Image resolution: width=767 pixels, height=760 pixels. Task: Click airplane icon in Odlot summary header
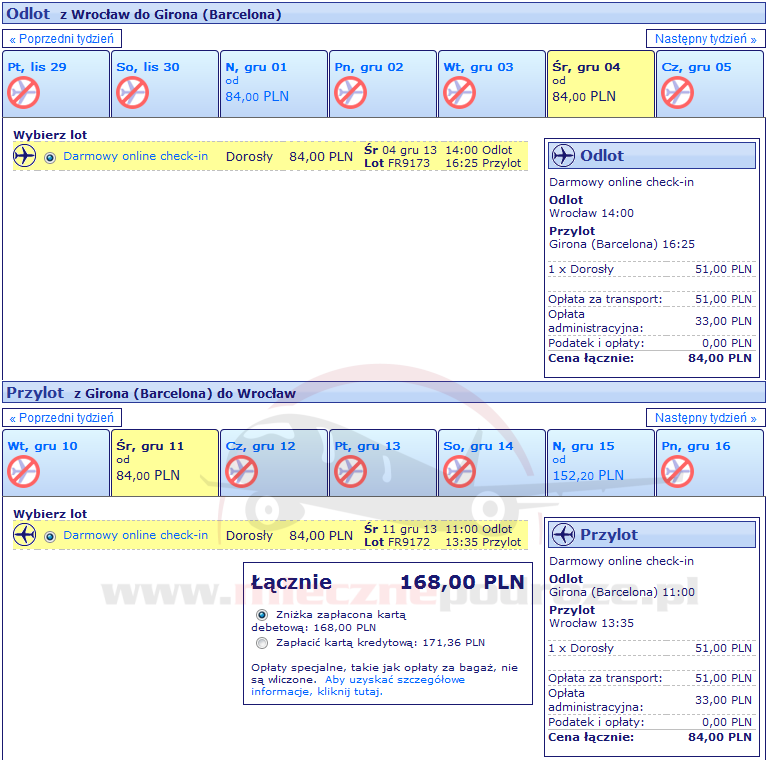pyautogui.click(x=564, y=156)
